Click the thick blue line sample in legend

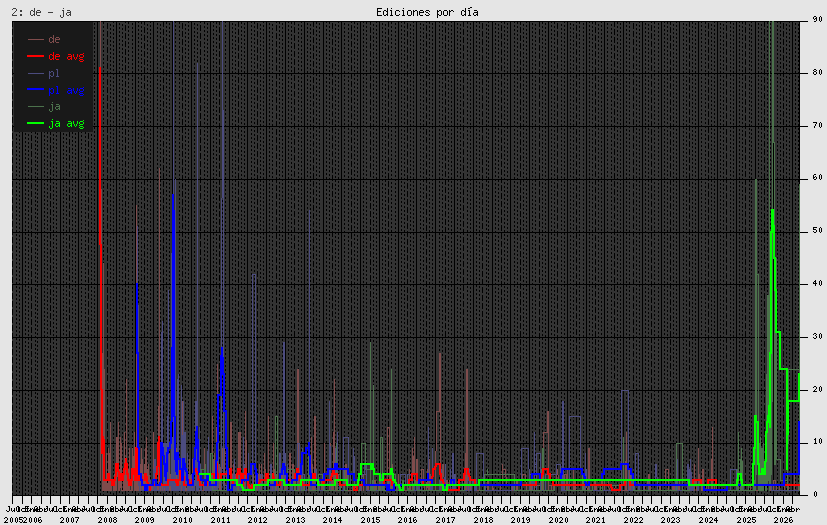[x=35, y=90]
